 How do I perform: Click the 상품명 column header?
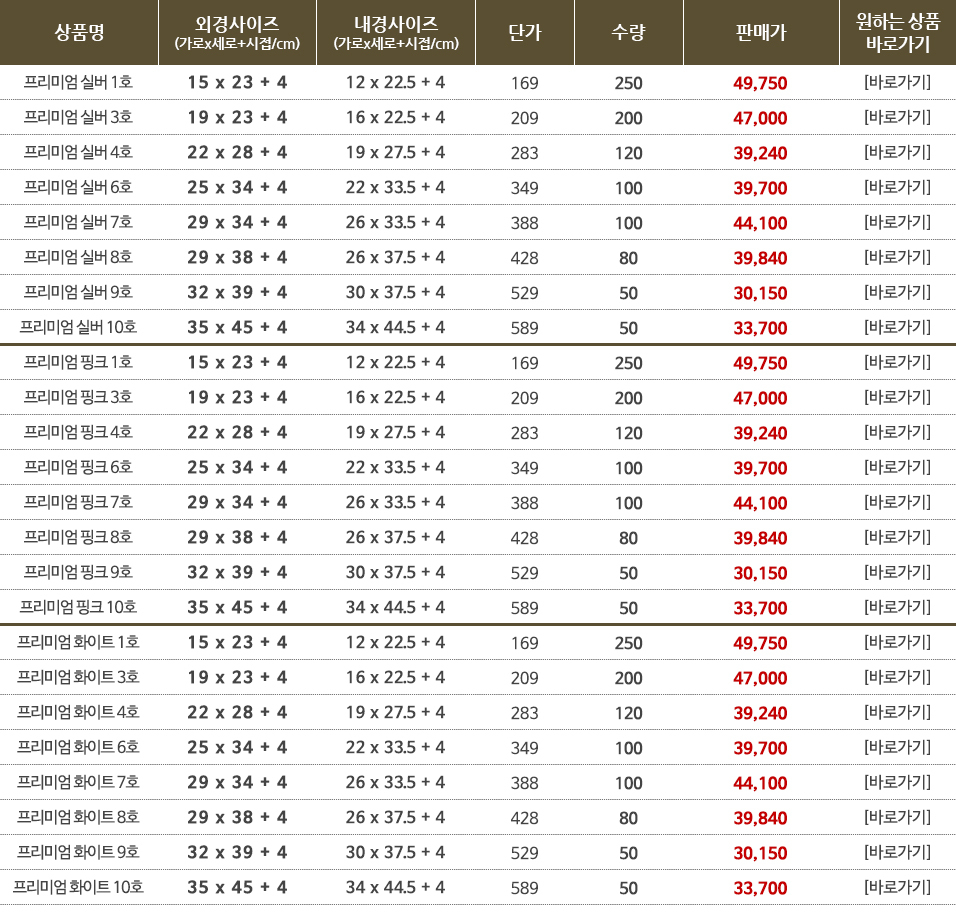(79, 33)
